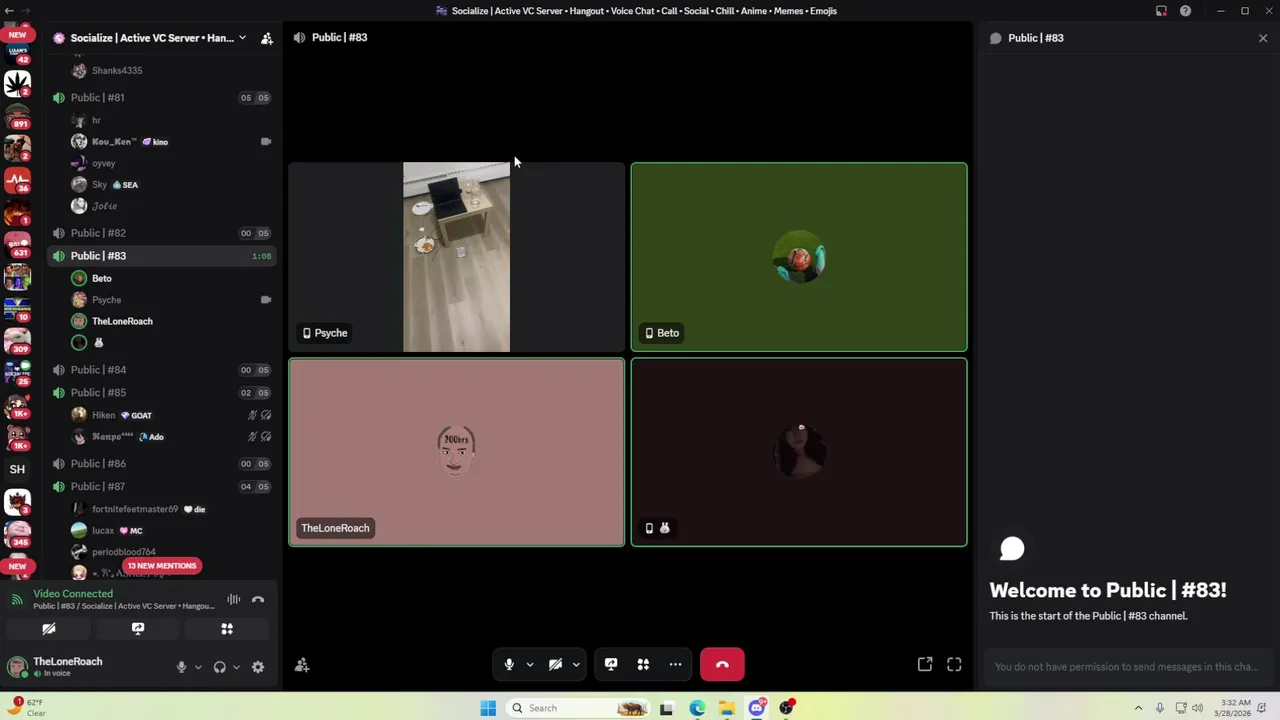
Task: Invite friends icon at bottom-left of call
Action: click(302, 665)
